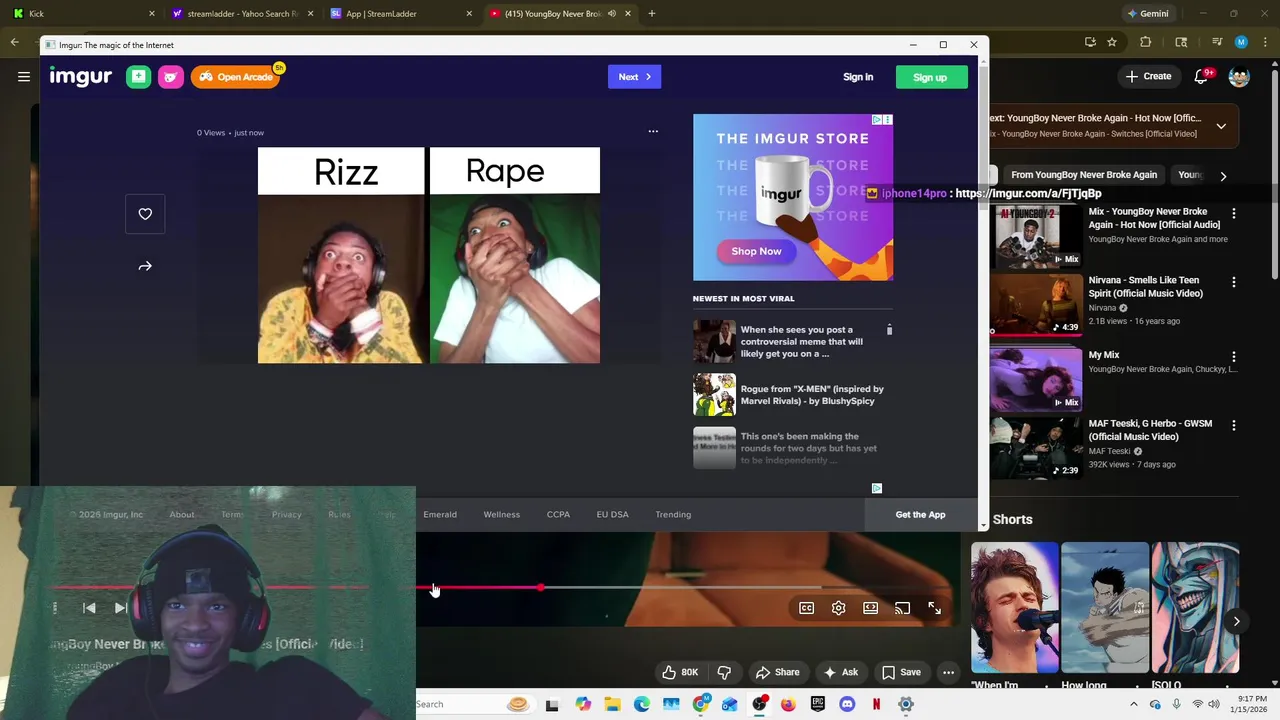Click the search tabs icon in the Chrome toolbar
Image resolution: width=1280 pixels, height=720 pixels.
point(1181,42)
